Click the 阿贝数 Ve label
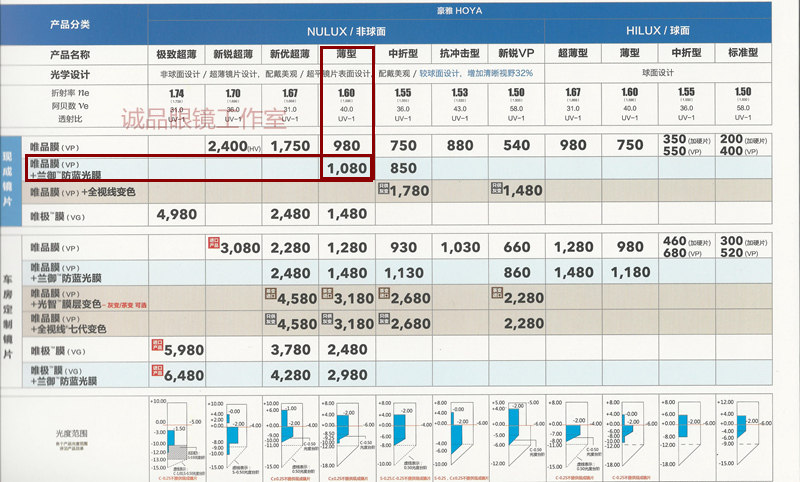Screen dimensions: 800x482 [70, 106]
